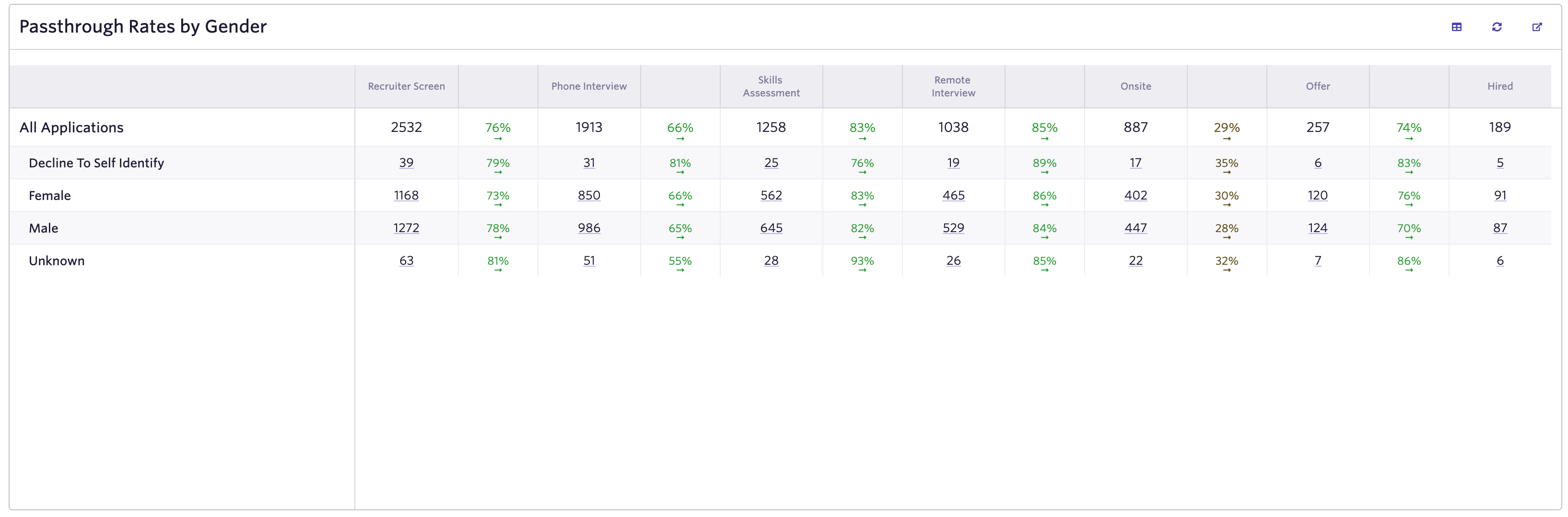Click All Applications 29% Onsite passthrough rate
This screenshot has height=517, width=1568.
click(x=1226, y=128)
